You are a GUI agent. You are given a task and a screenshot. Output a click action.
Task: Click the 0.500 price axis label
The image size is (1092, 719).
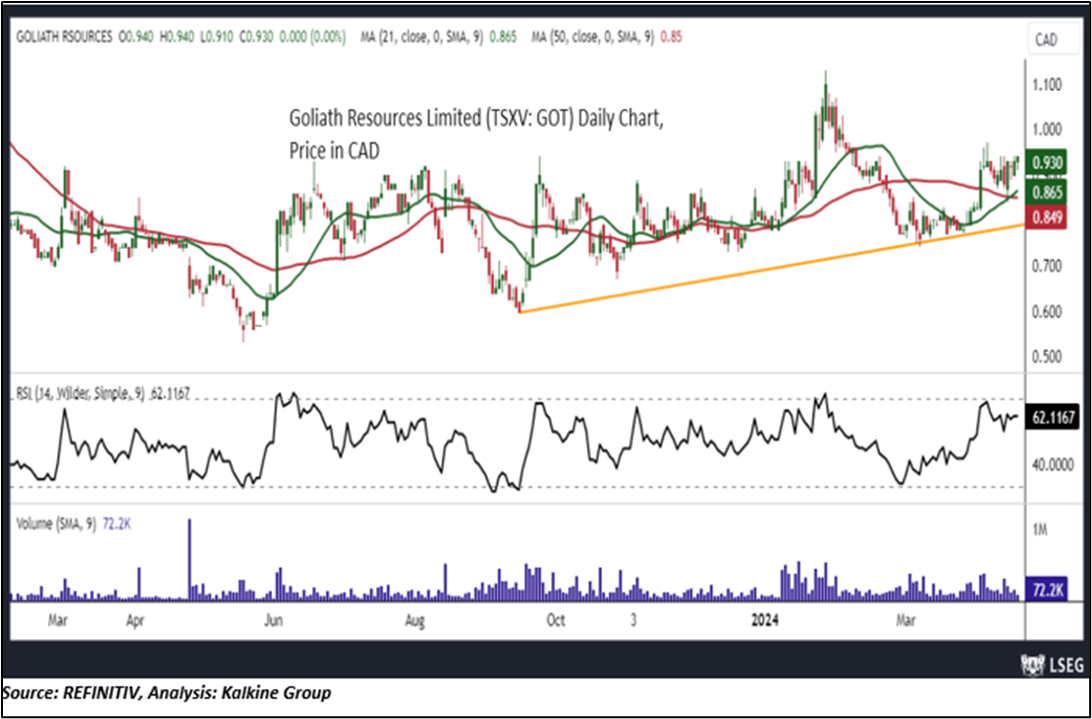tap(1047, 357)
